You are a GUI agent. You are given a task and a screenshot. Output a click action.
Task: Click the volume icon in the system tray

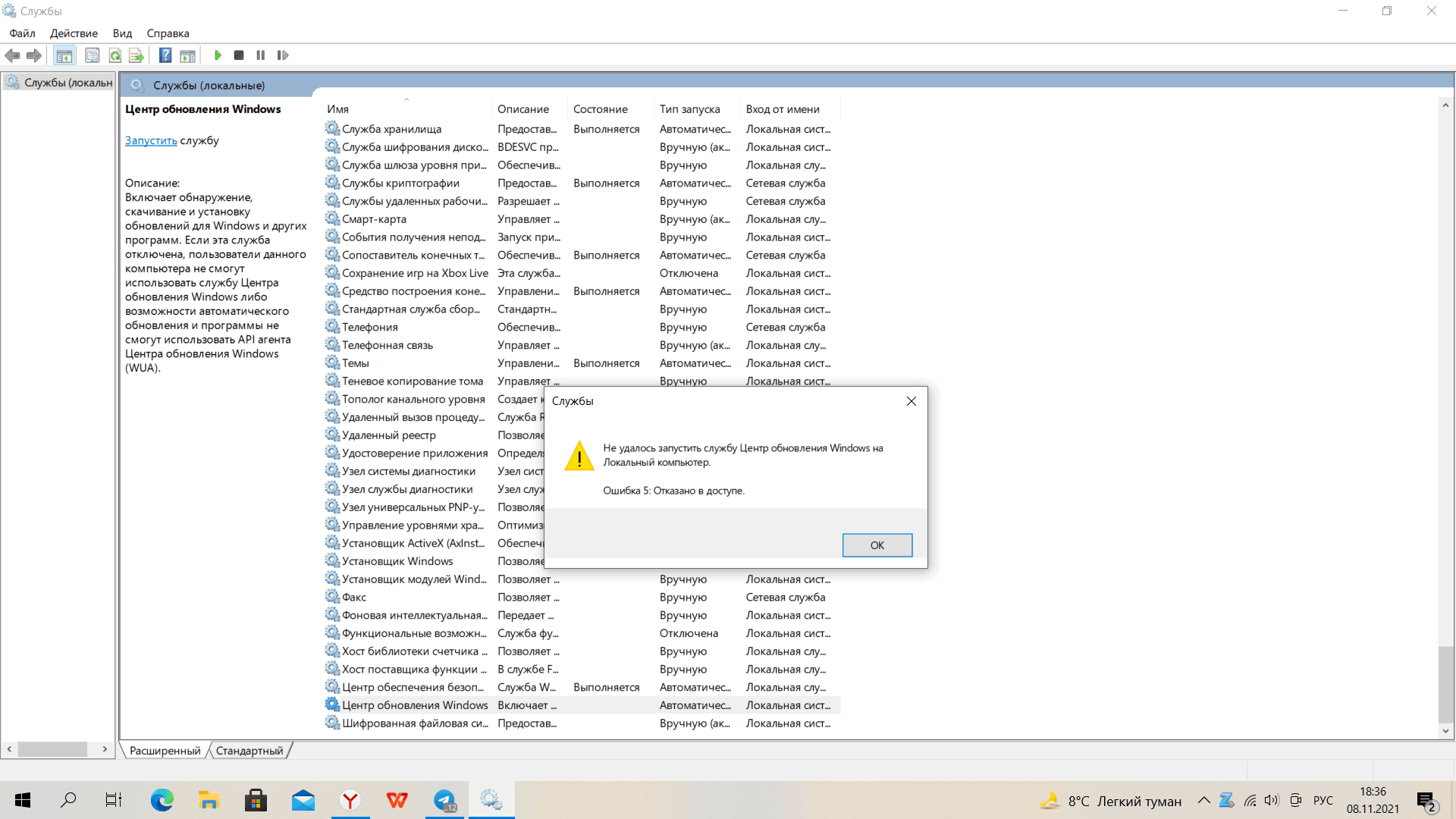click(x=1272, y=801)
